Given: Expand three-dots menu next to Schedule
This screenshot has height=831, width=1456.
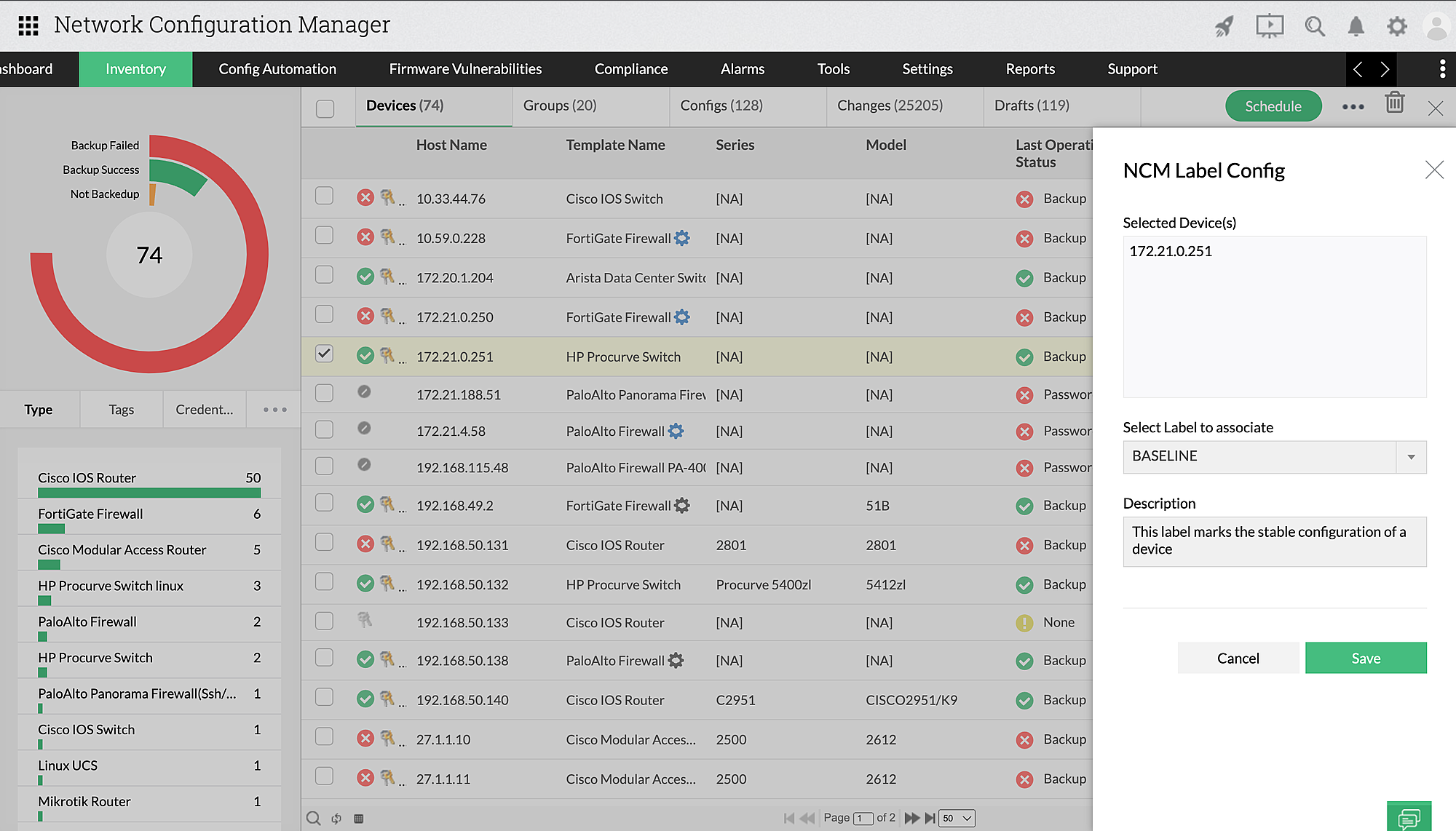Looking at the screenshot, I should pos(1353,107).
